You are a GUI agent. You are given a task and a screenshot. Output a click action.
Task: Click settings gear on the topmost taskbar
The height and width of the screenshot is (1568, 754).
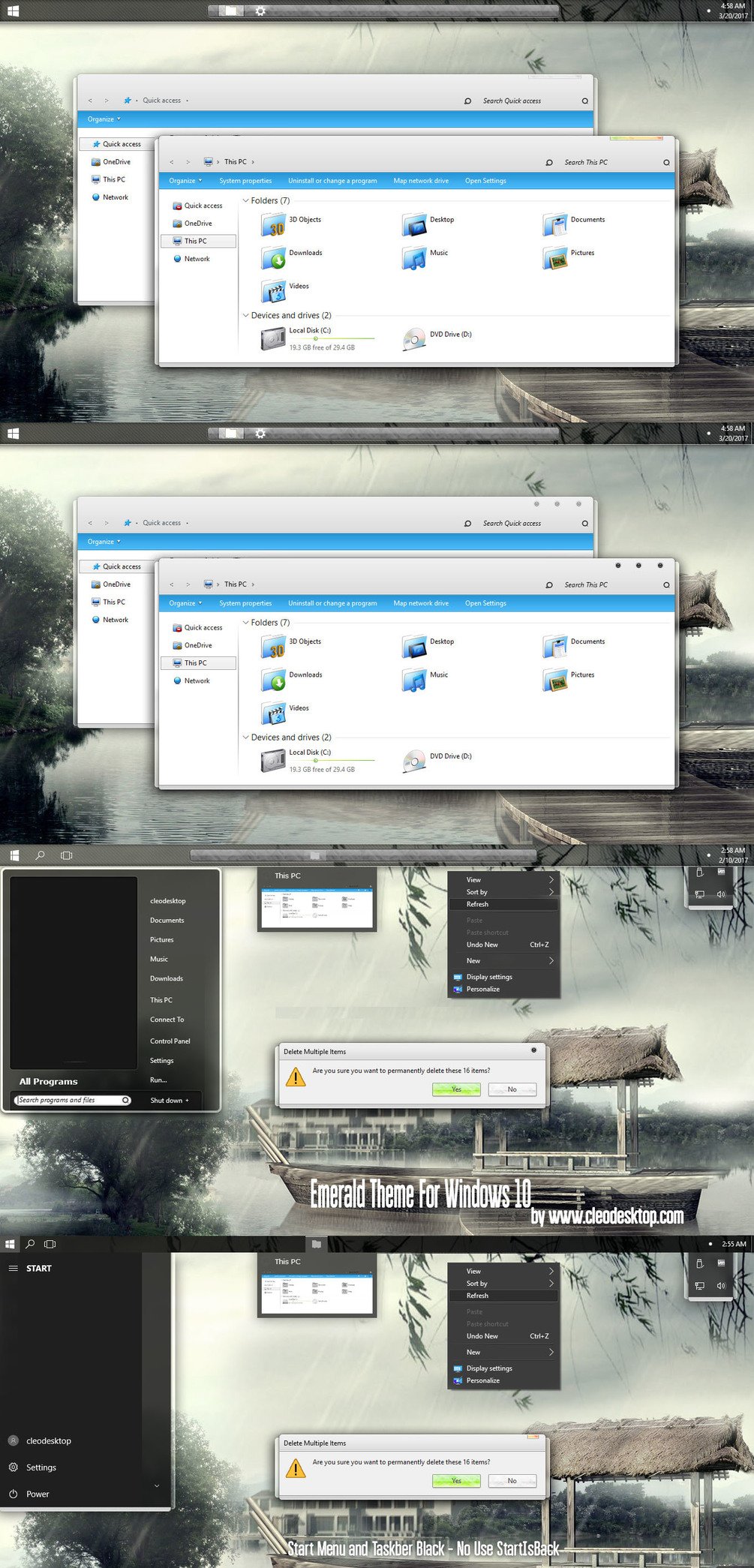point(260,11)
